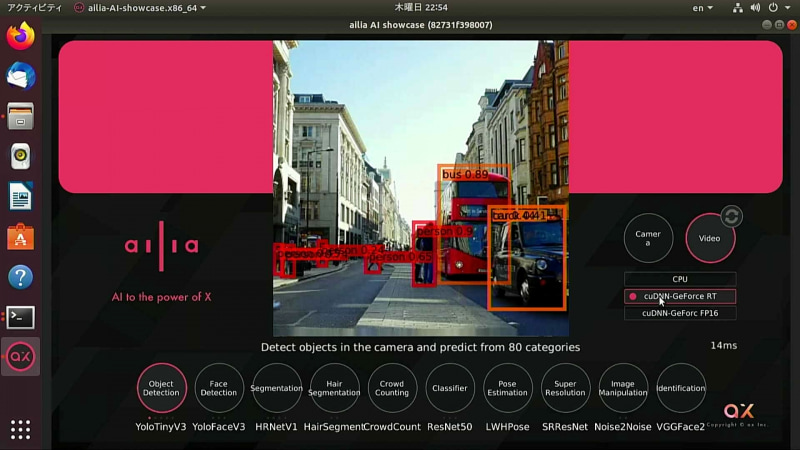This screenshot has height=450, width=800.
Task: Click YoloTinyV3 model label
Action: 161,427
